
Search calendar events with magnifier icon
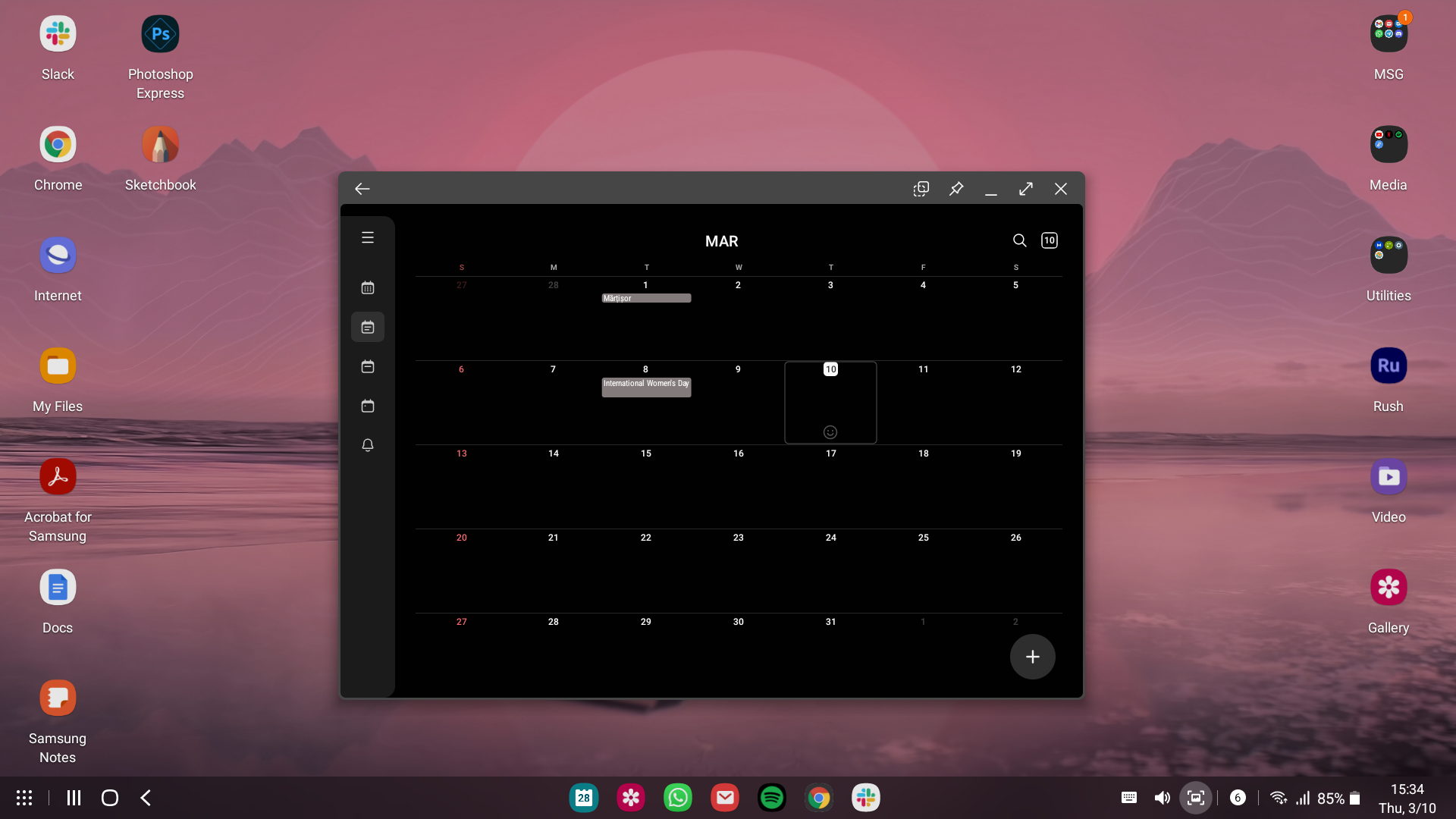pos(1019,240)
